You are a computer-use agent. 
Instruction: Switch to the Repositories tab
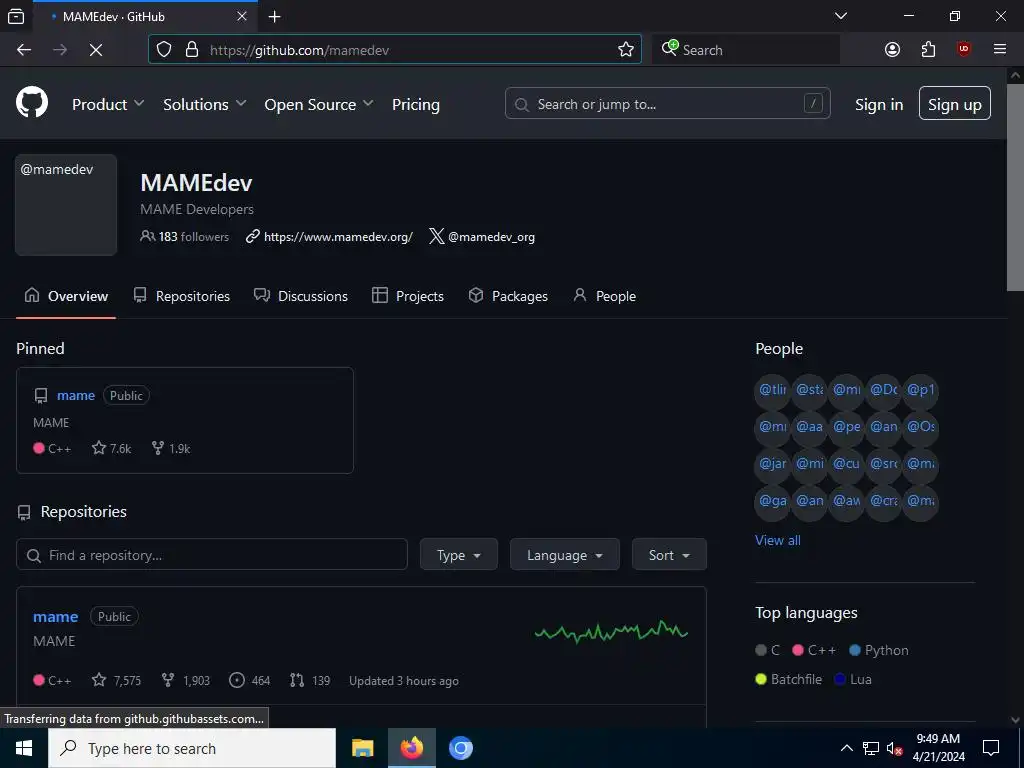coord(182,296)
